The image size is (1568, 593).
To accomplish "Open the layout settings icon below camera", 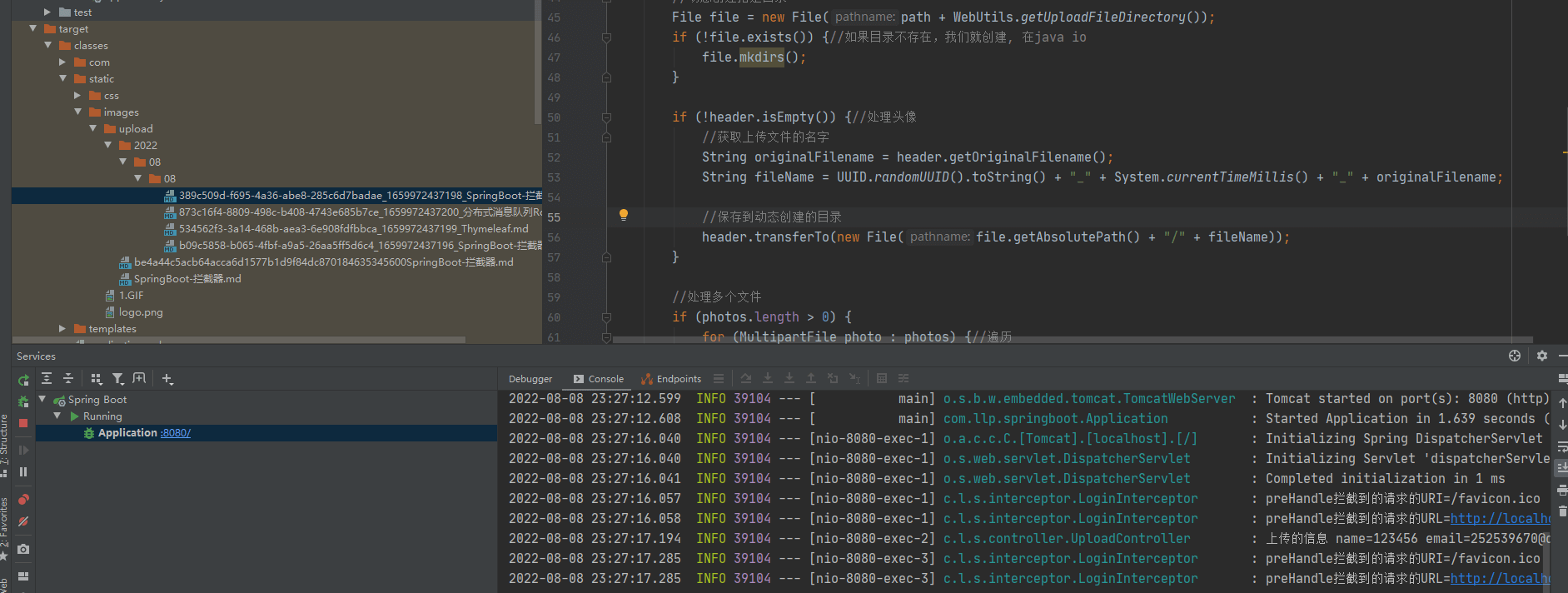I will pos(23,576).
